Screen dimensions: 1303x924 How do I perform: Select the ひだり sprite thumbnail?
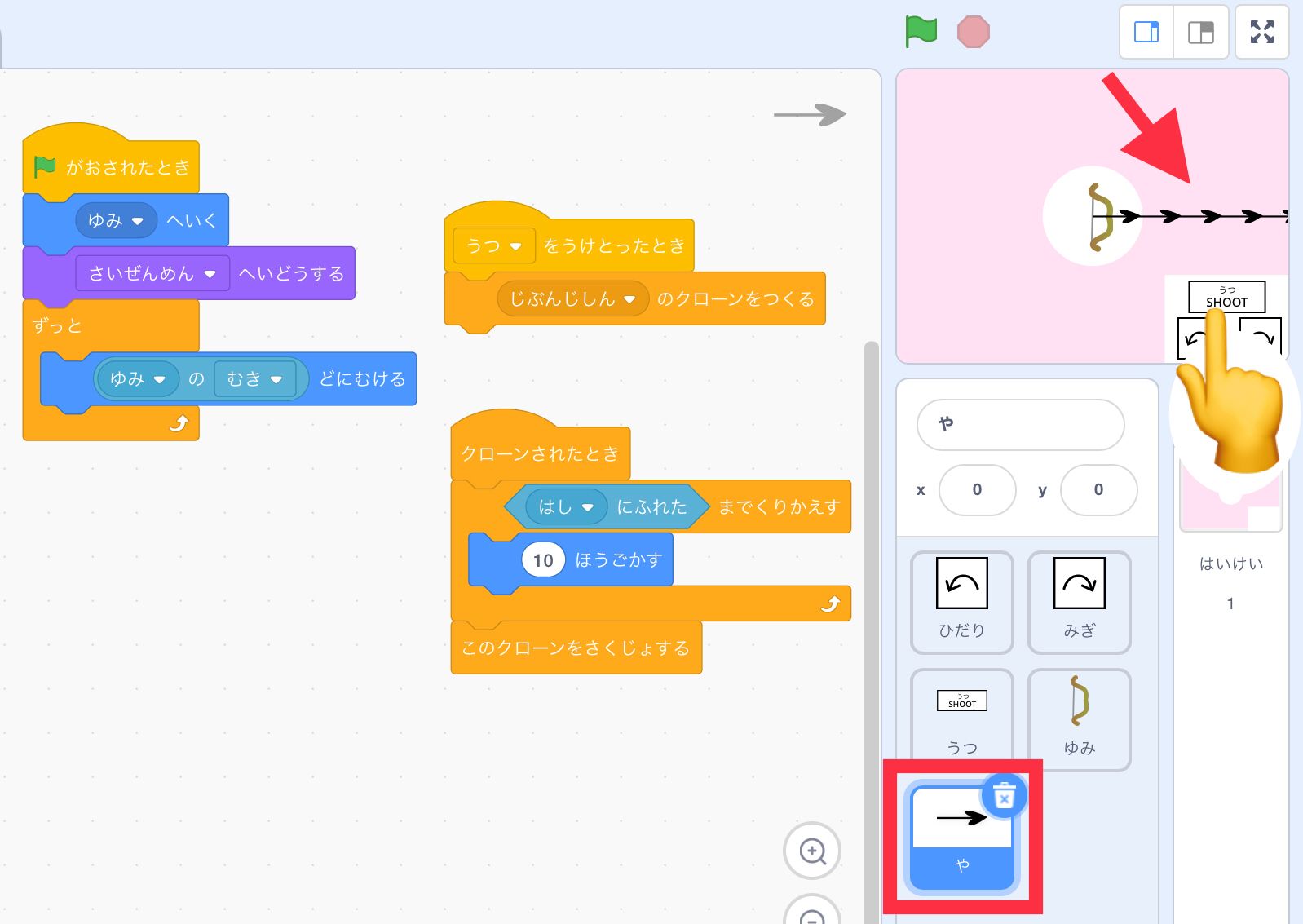coord(961,602)
